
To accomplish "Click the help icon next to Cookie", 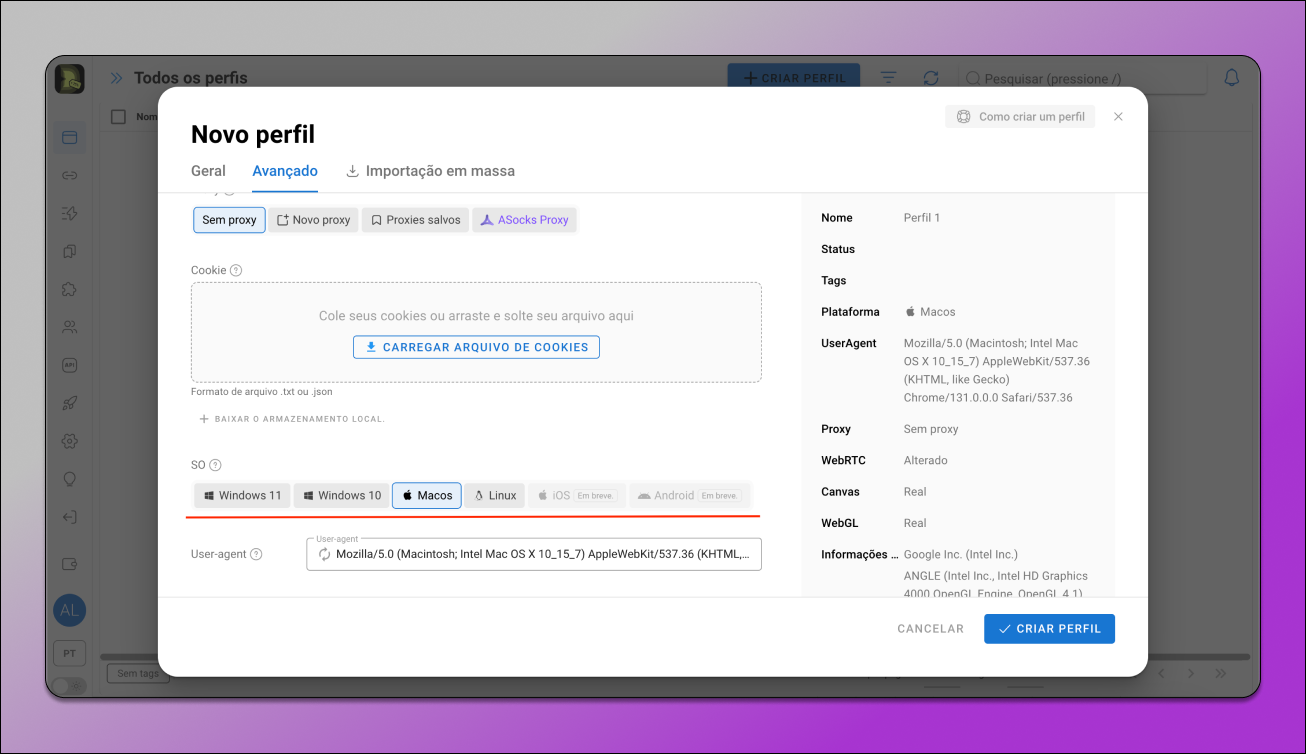I will [236, 270].
